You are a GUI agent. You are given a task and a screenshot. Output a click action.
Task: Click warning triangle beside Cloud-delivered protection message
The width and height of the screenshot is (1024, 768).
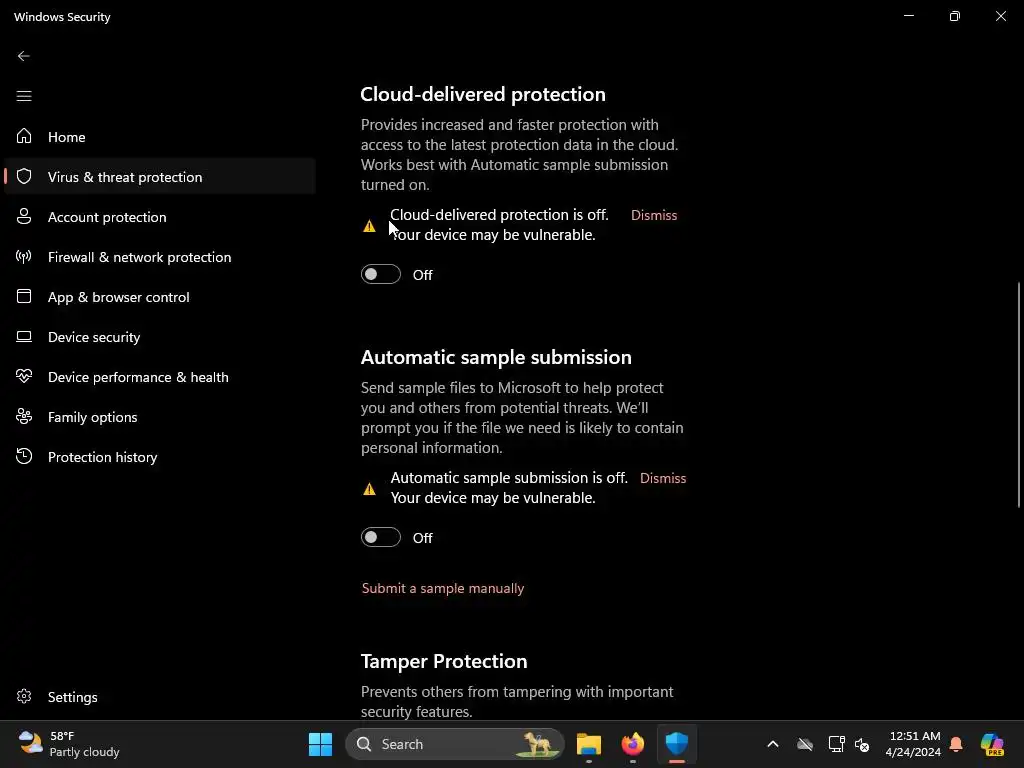(x=370, y=226)
